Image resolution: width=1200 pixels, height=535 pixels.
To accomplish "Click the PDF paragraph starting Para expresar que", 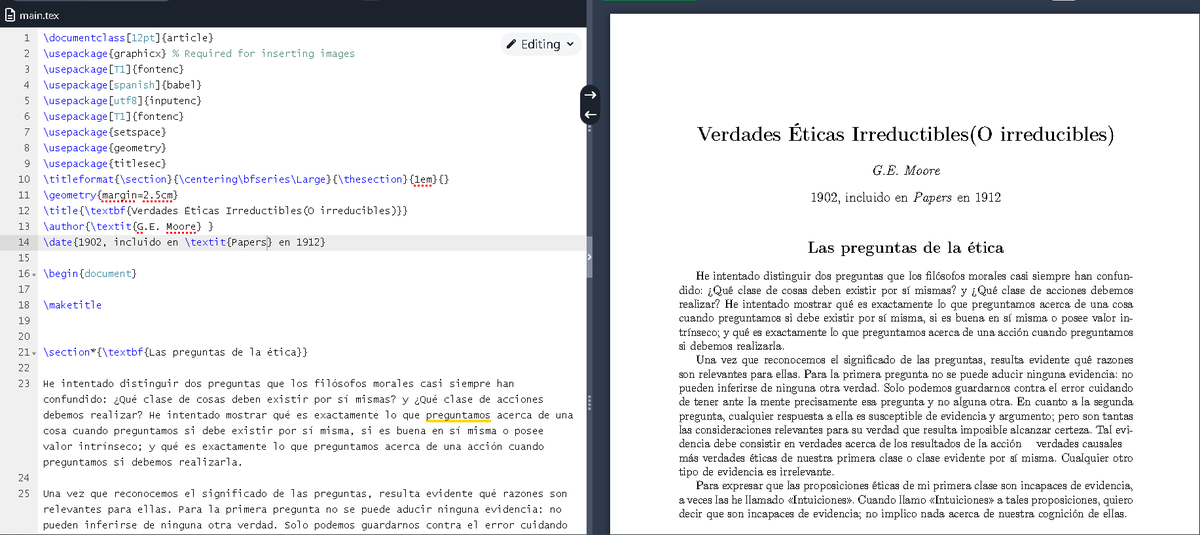I will point(905,500).
